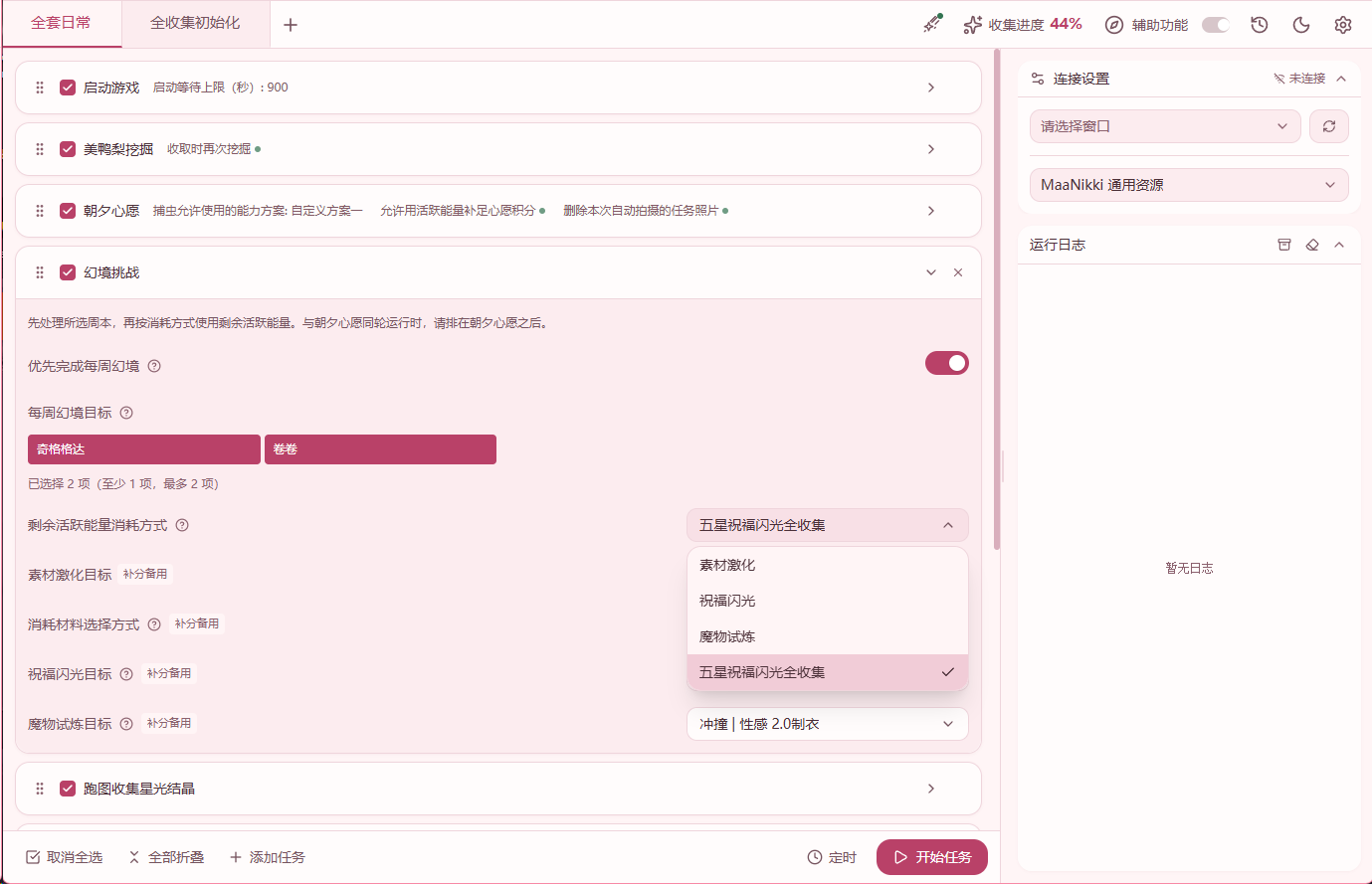Screen dimensions: 1372x884
Task: Uncheck the 美鸭梨挖掘 checkbox
Action: coord(68,149)
